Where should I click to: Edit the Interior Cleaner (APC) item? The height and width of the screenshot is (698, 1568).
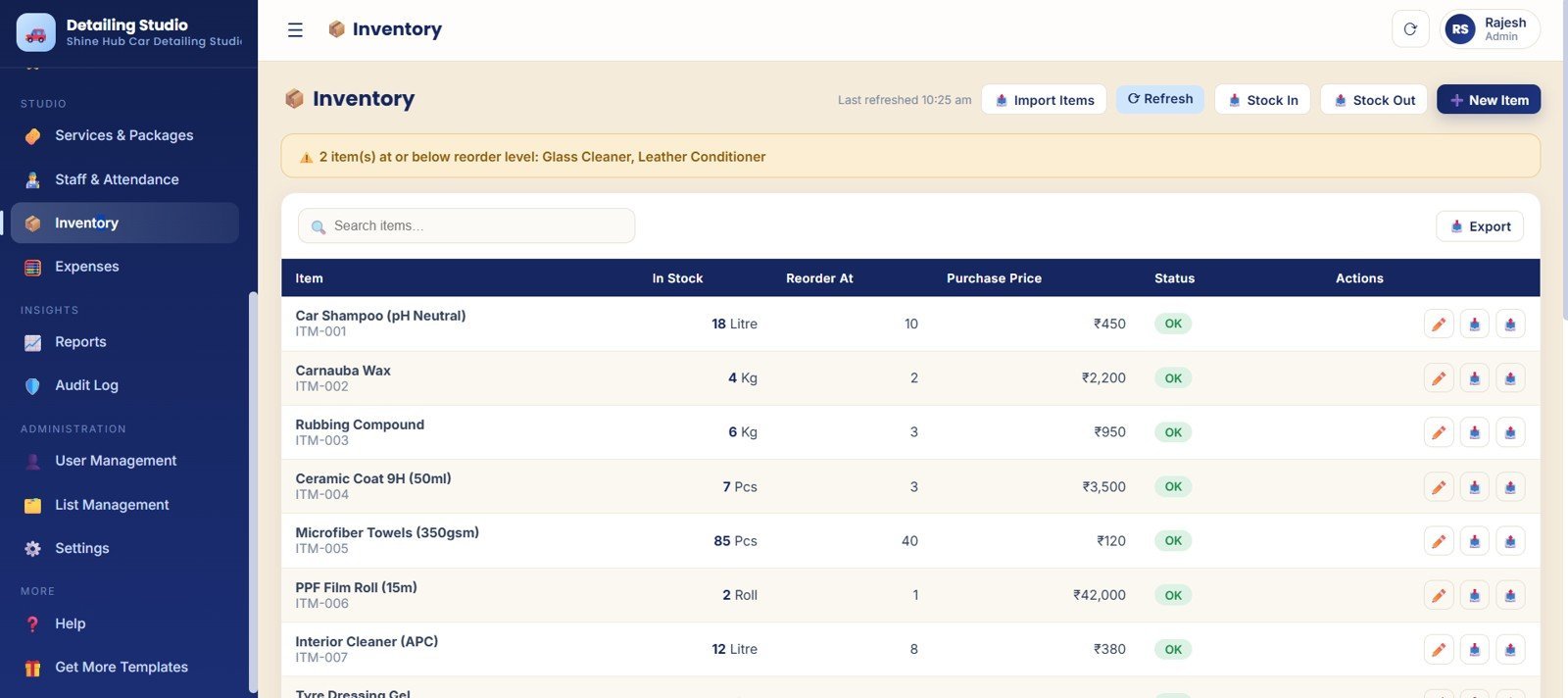pos(1439,649)
